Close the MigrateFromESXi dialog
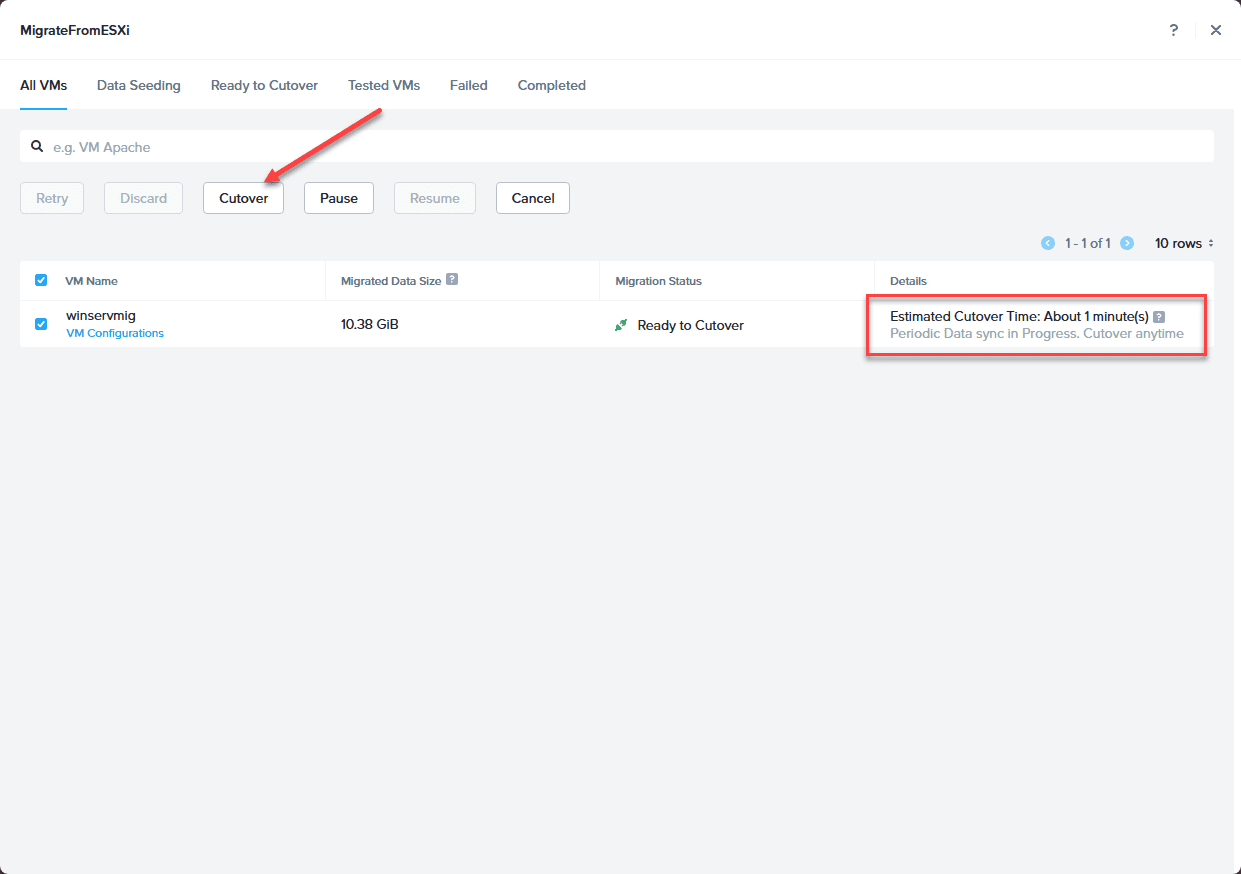Viewport: 1241px width, 874px height. click(1216, 30)
